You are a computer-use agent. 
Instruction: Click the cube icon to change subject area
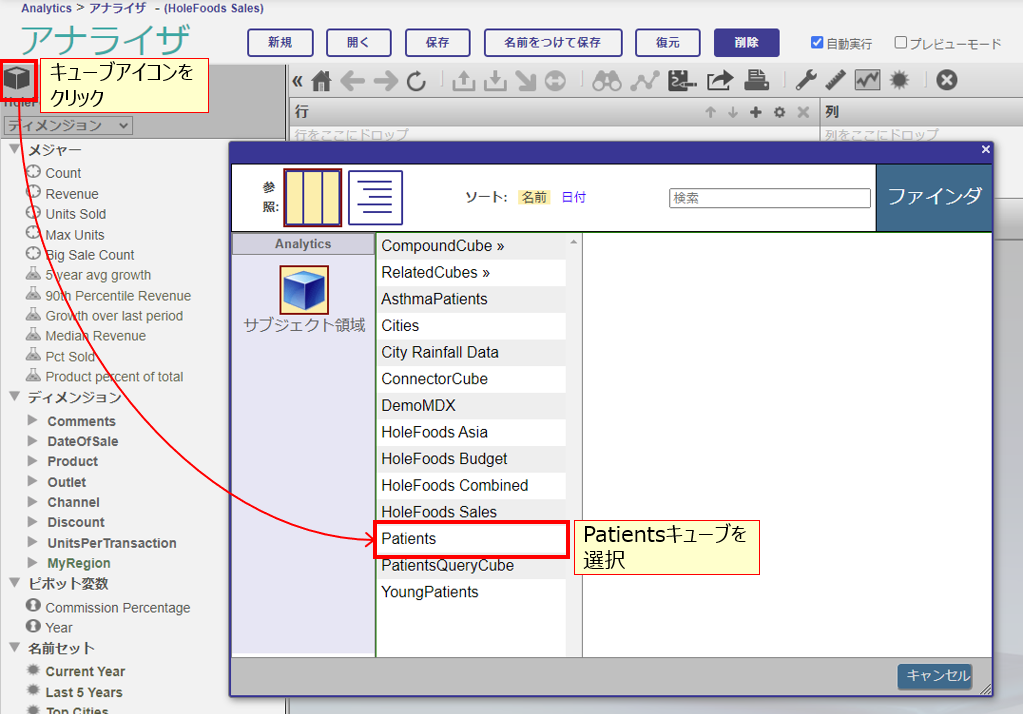point(17,80)
